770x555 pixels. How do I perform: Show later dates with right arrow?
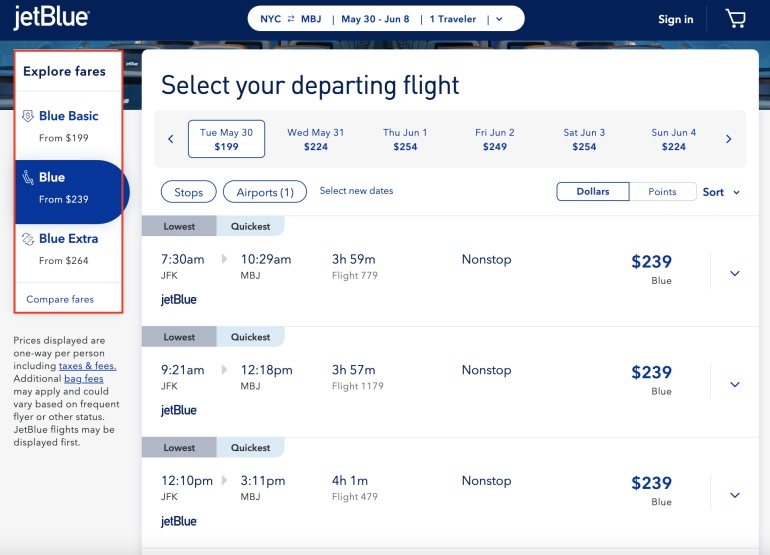coord(728,139)
